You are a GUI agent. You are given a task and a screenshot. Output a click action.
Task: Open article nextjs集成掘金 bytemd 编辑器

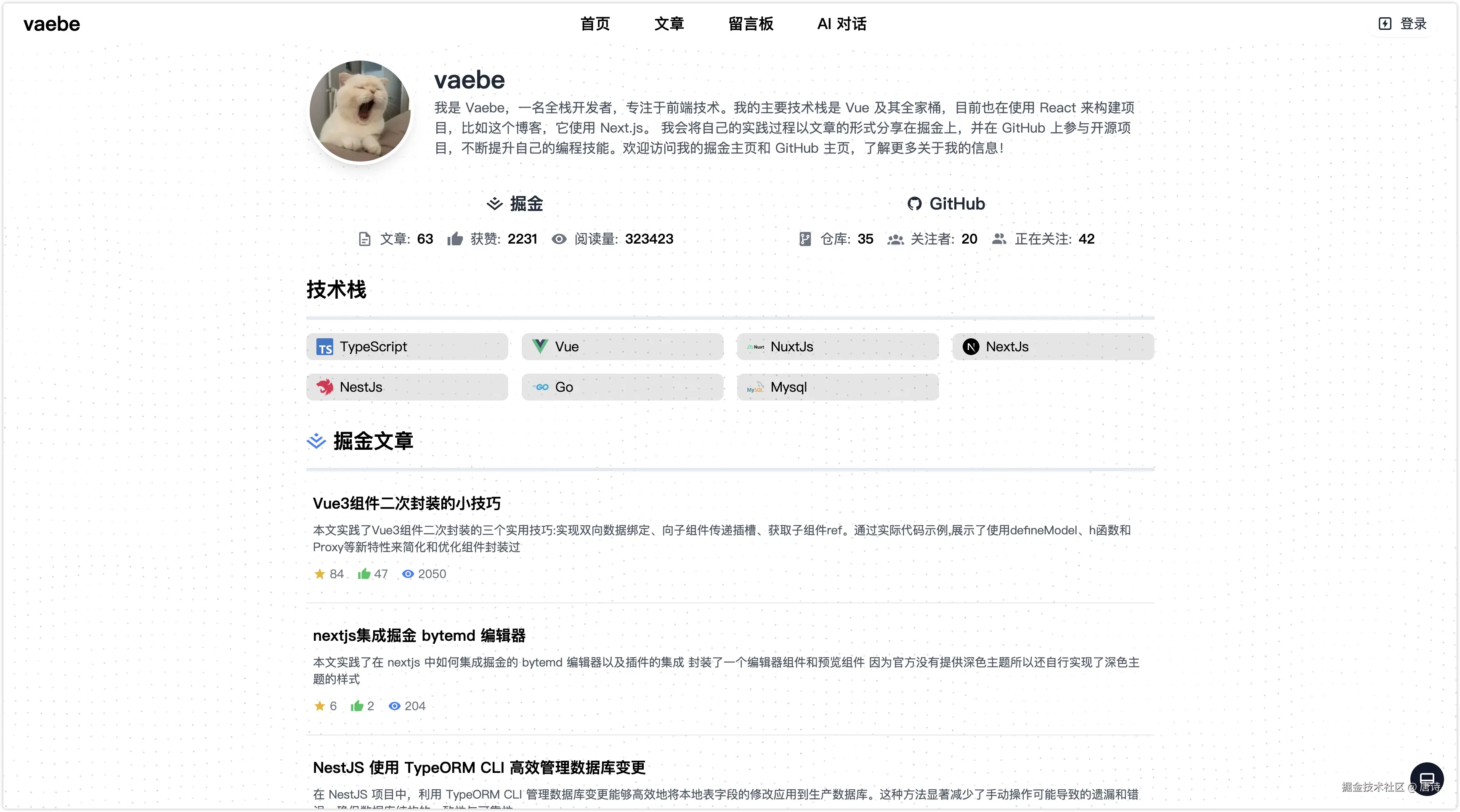coord(419,635)
